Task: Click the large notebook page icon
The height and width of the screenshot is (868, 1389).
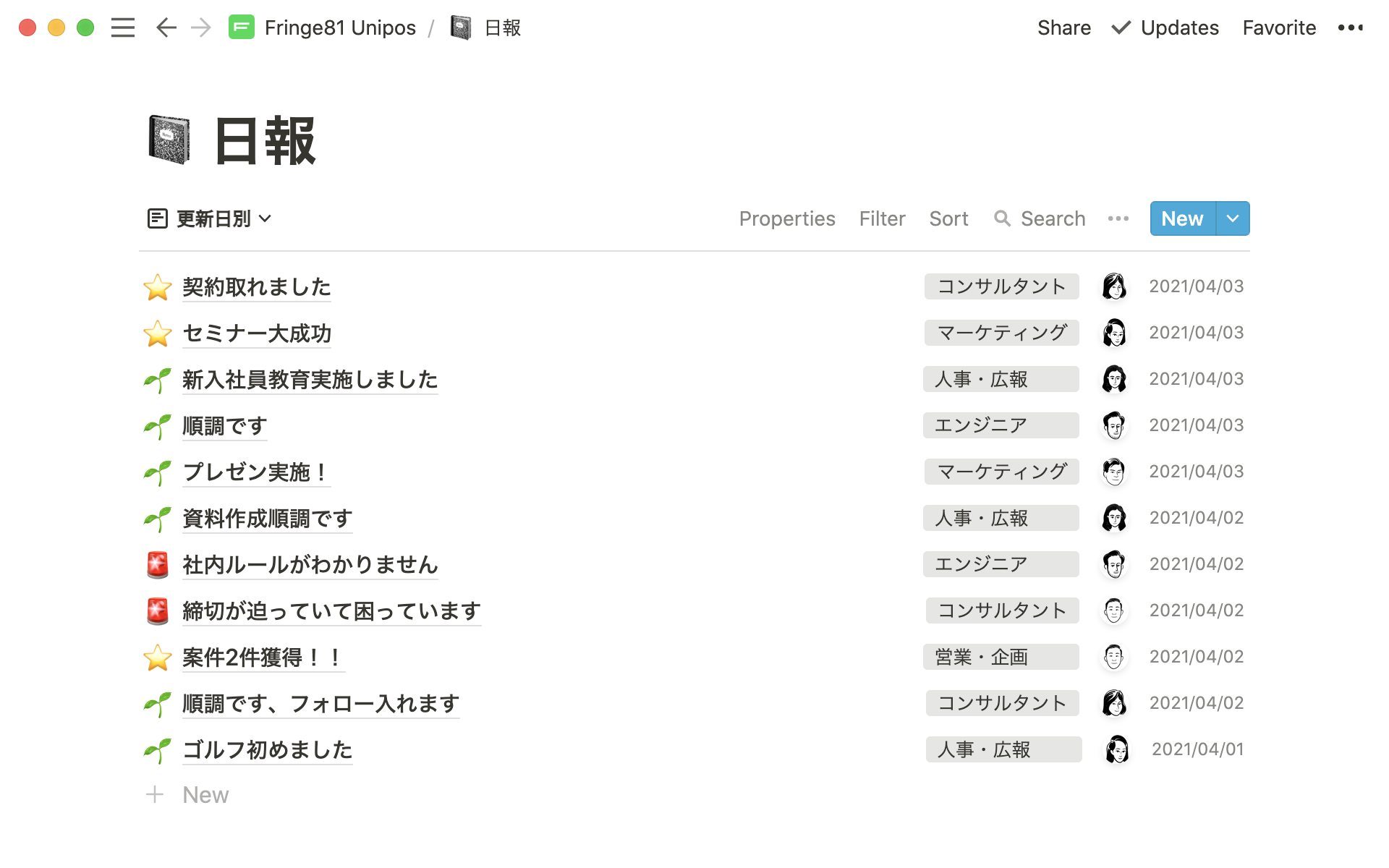Action: click(x=169, y=140)
